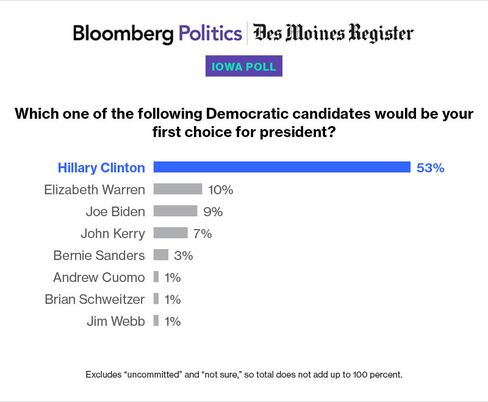Click the Bloomberg Politics logo
Screen dimensions: 488x402
157,34
